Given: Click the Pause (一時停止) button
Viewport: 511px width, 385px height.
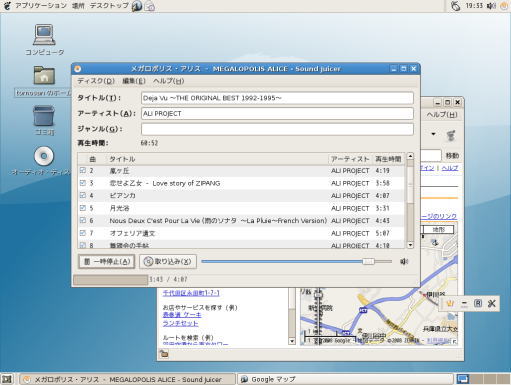Looking at the screenshot, I should pos(107,262).
